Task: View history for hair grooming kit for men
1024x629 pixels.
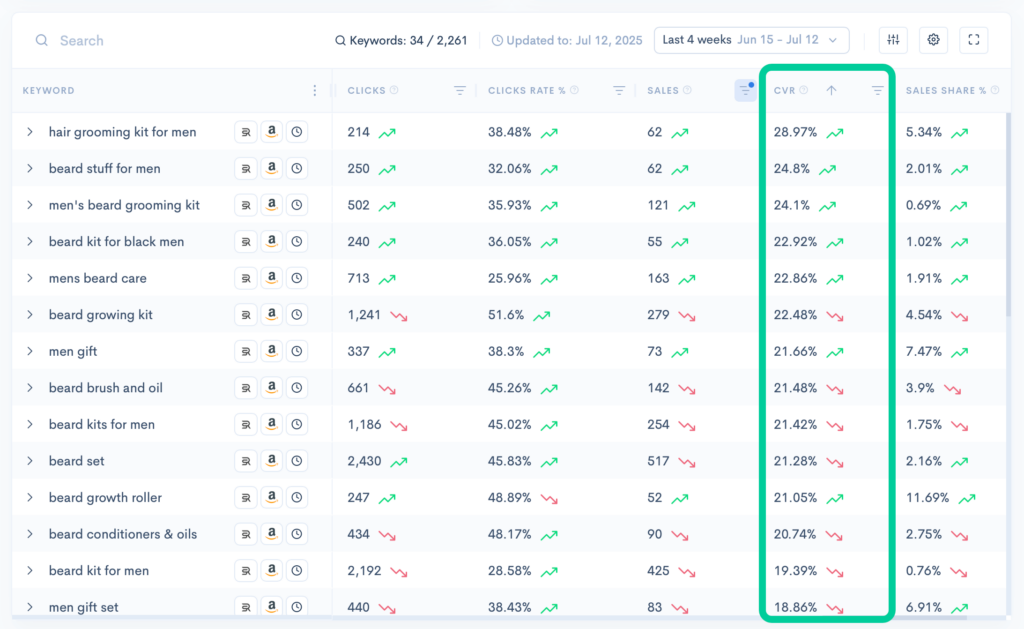Action: click(296, 132)
